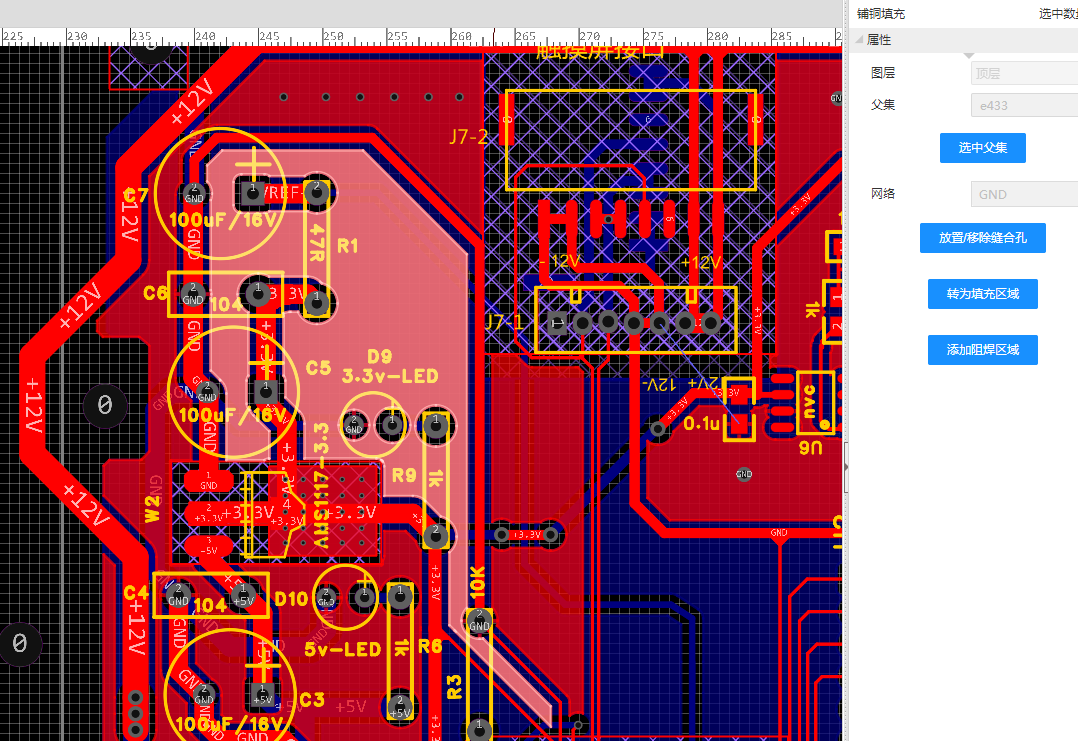Click the 添加阻焊区域 button

click(x=982, y=350)
